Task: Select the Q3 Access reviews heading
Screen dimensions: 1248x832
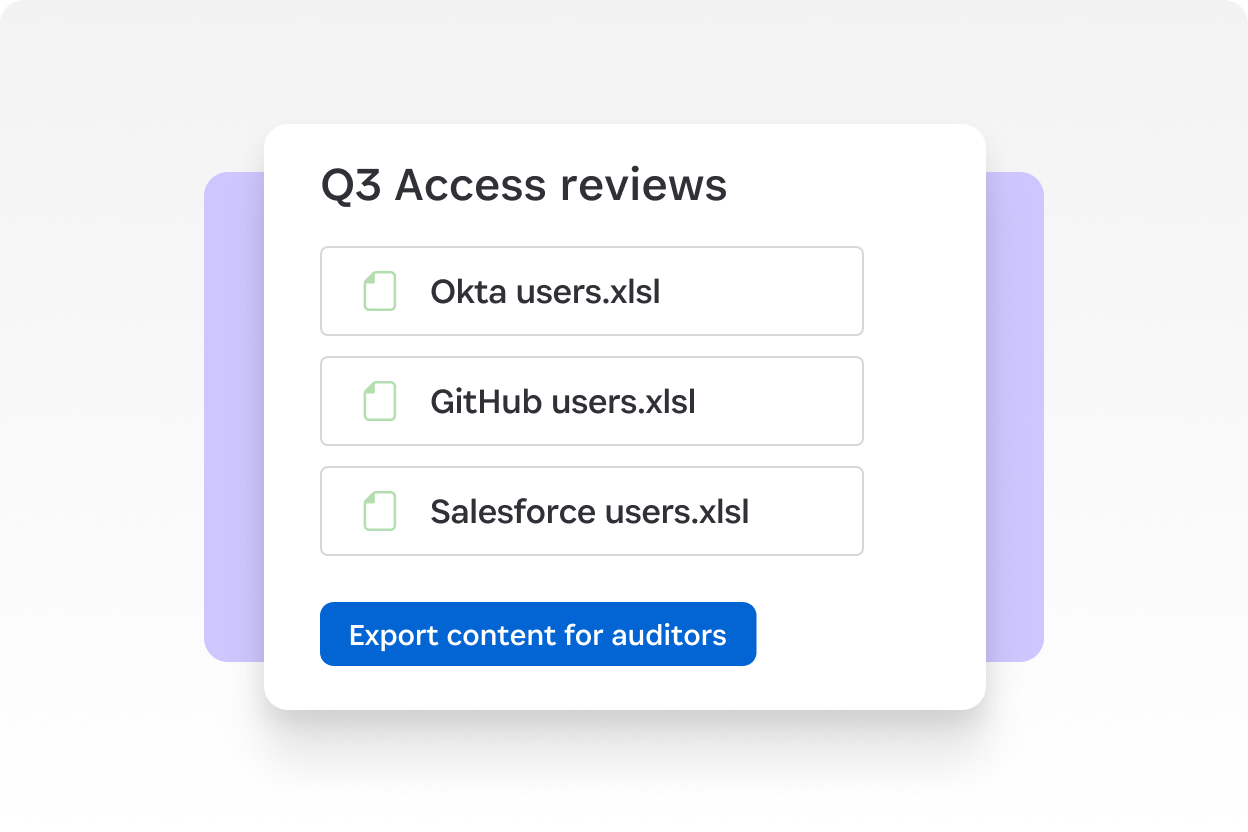Action: coord(523,186)
